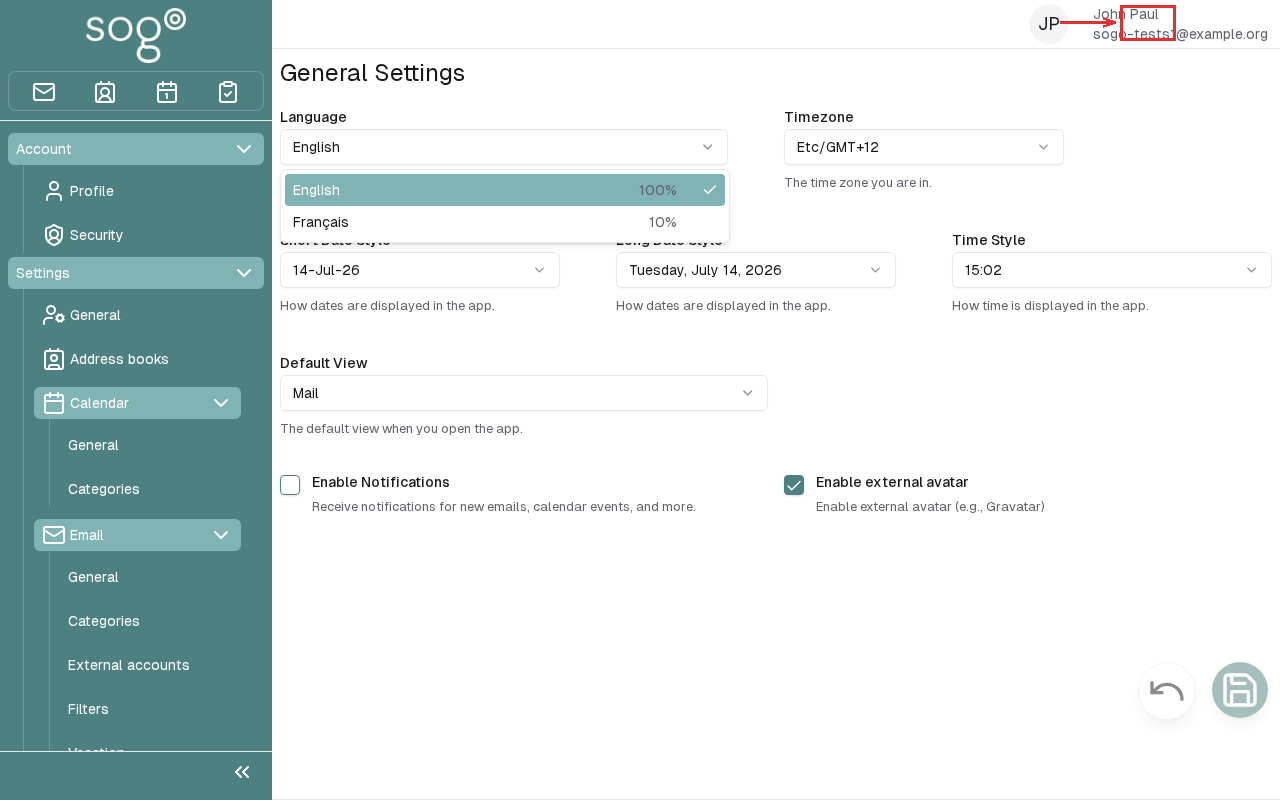
Task: Click checkmark beside English option
Action: point(710,190)
